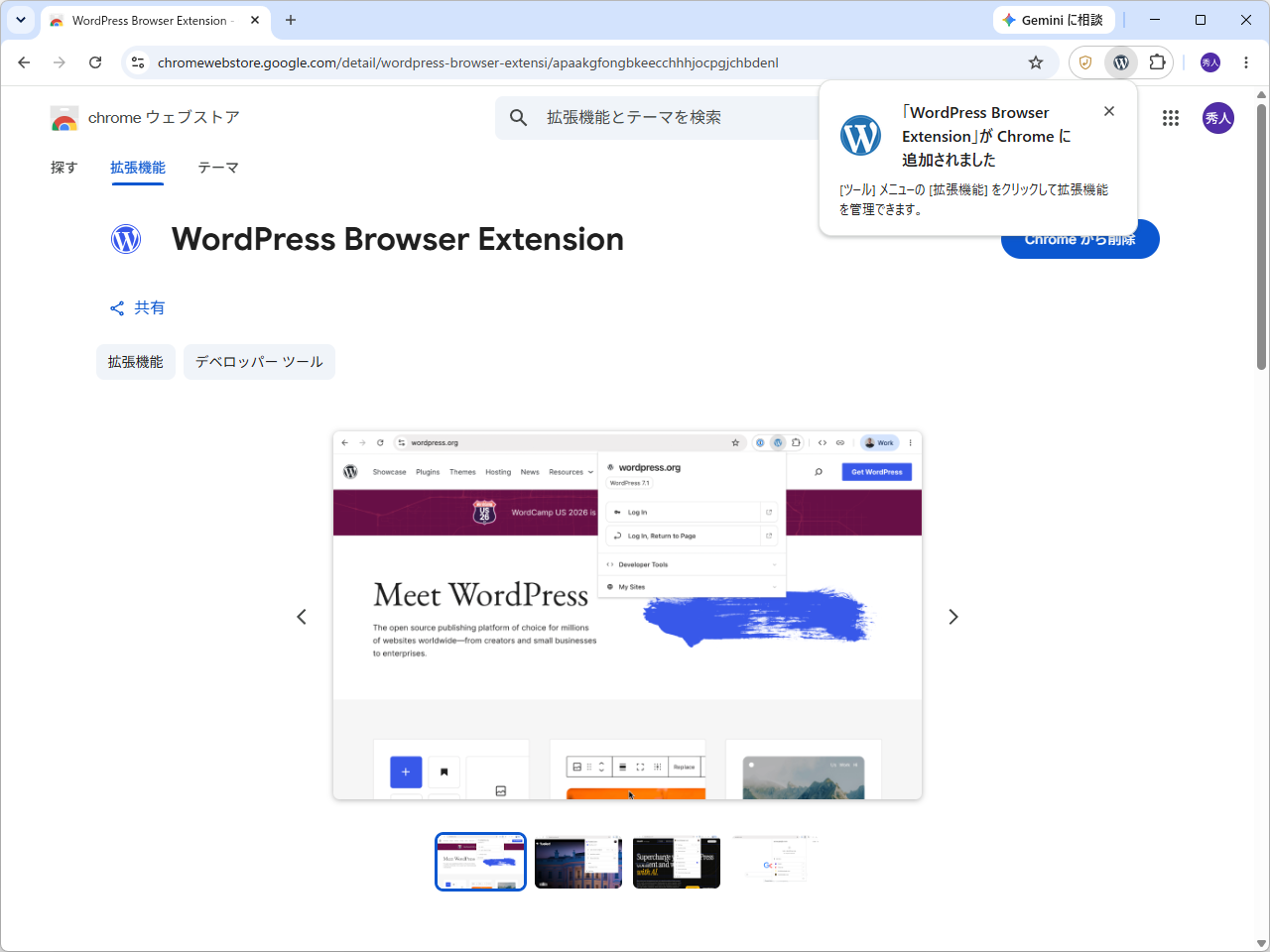The image size is (1270, 952).
Task: Click the shield extension icon in toolbar
Action: pos(1085,62)
